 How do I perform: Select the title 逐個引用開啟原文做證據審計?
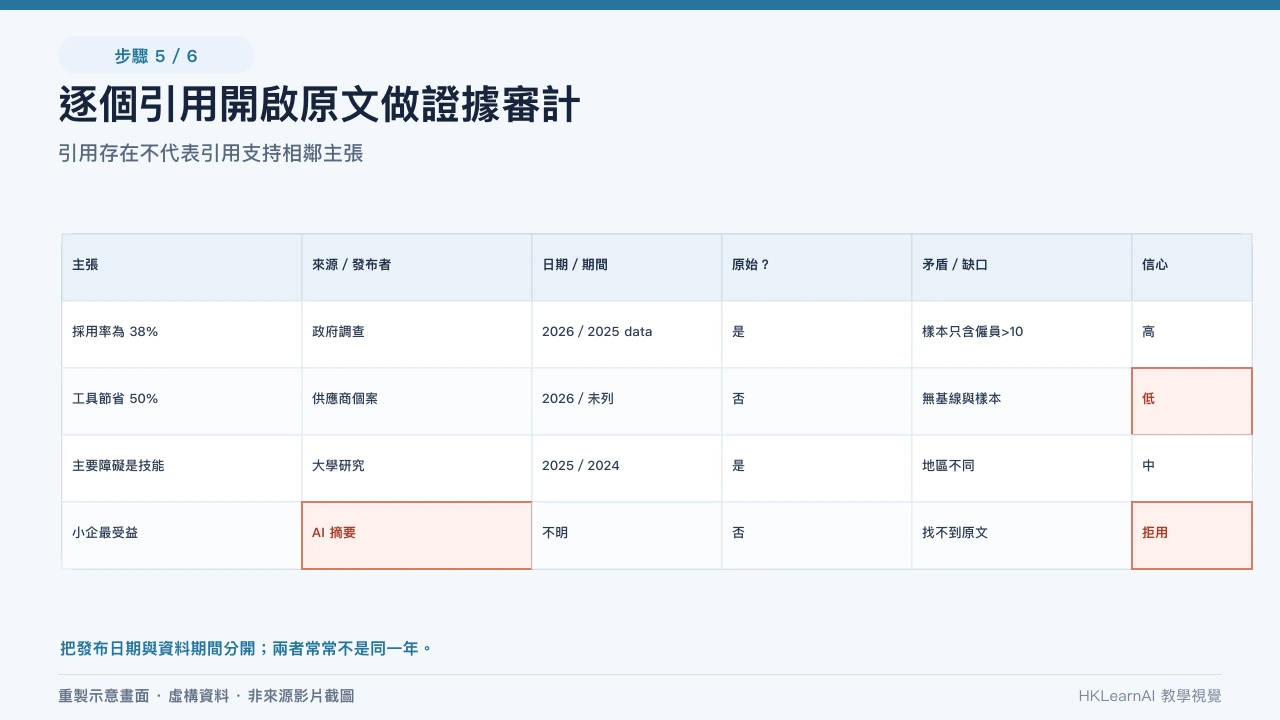tap(319, 104)
